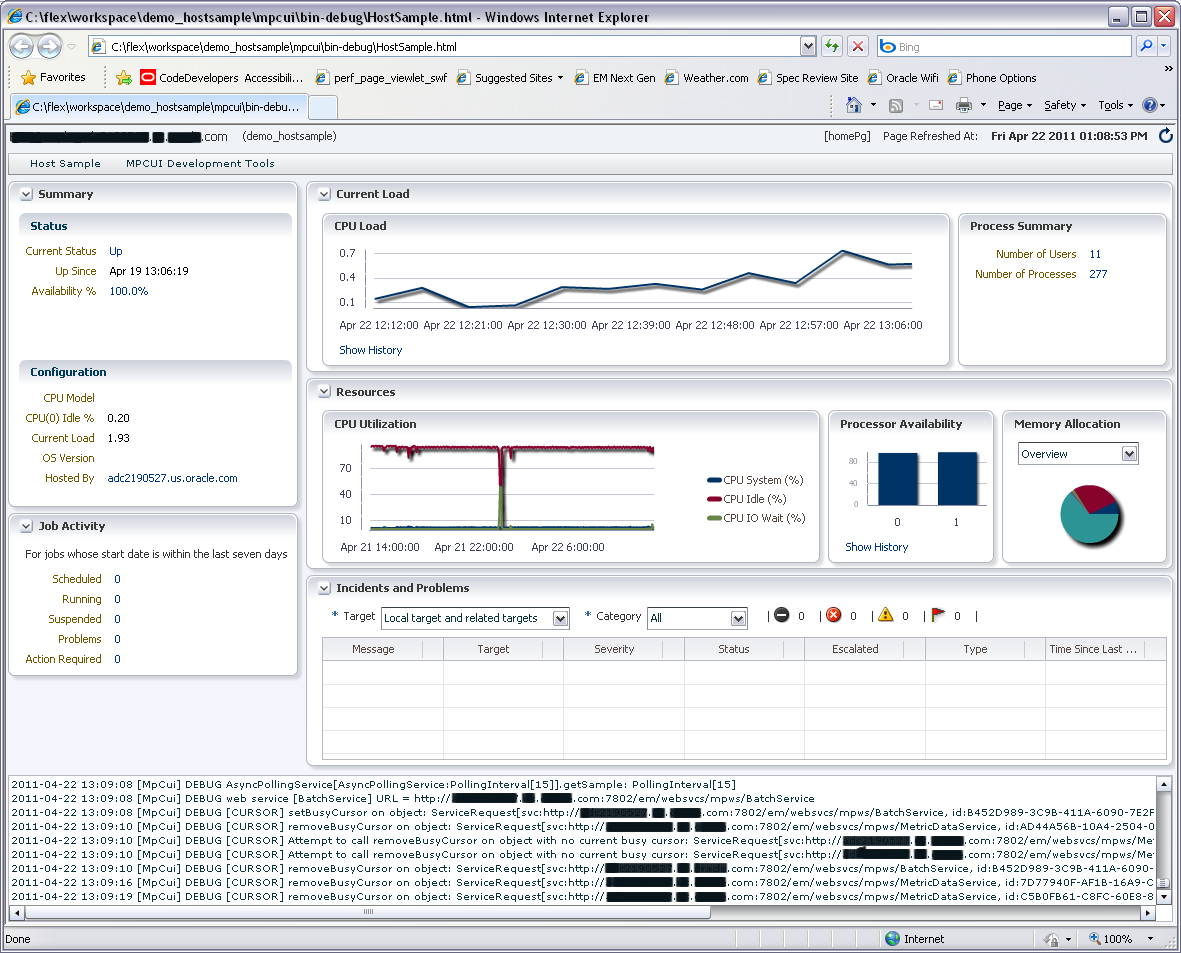Open the Page menu dropdown
Image resolution: width=1181 pixels, height=953 pixels.
[x=1015, y=105]
